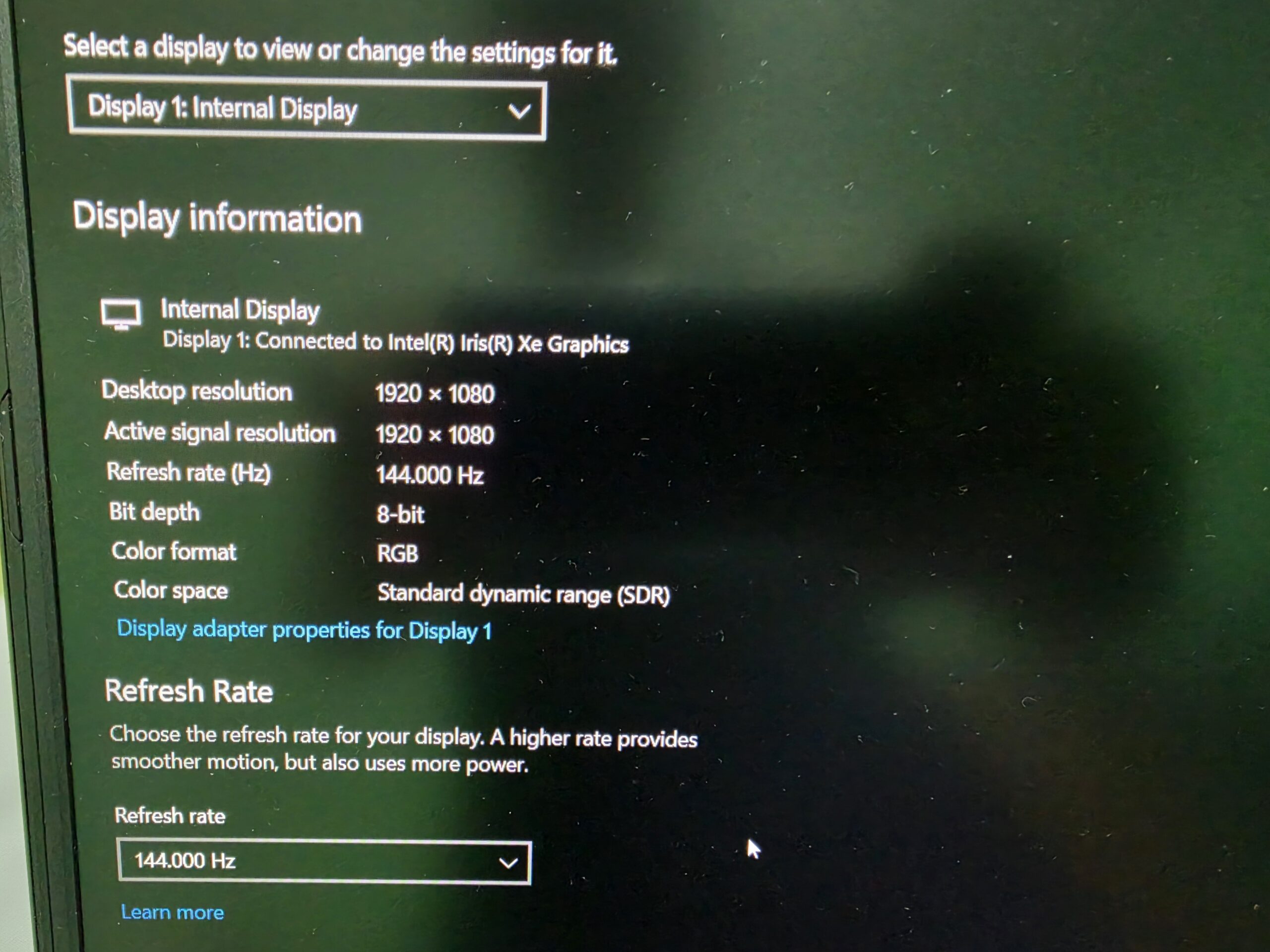Click the RGB color format value
The image size is (1270, 952).
[x=397, y=554]
